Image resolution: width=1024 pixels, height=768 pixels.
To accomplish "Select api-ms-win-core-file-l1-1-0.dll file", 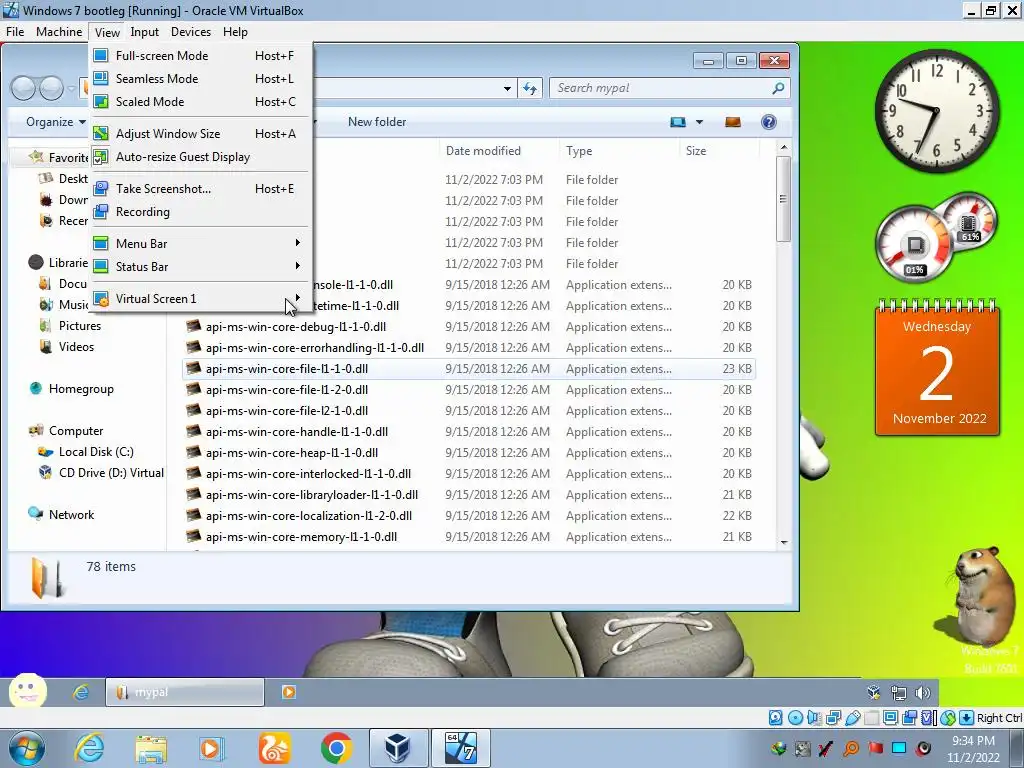I will point(468,369).
